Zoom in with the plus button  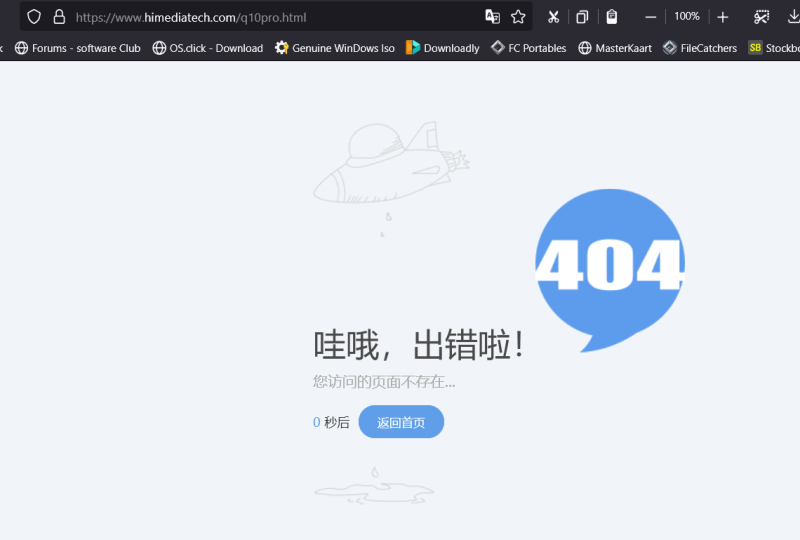pyautogui.click(x=723, y=17)
